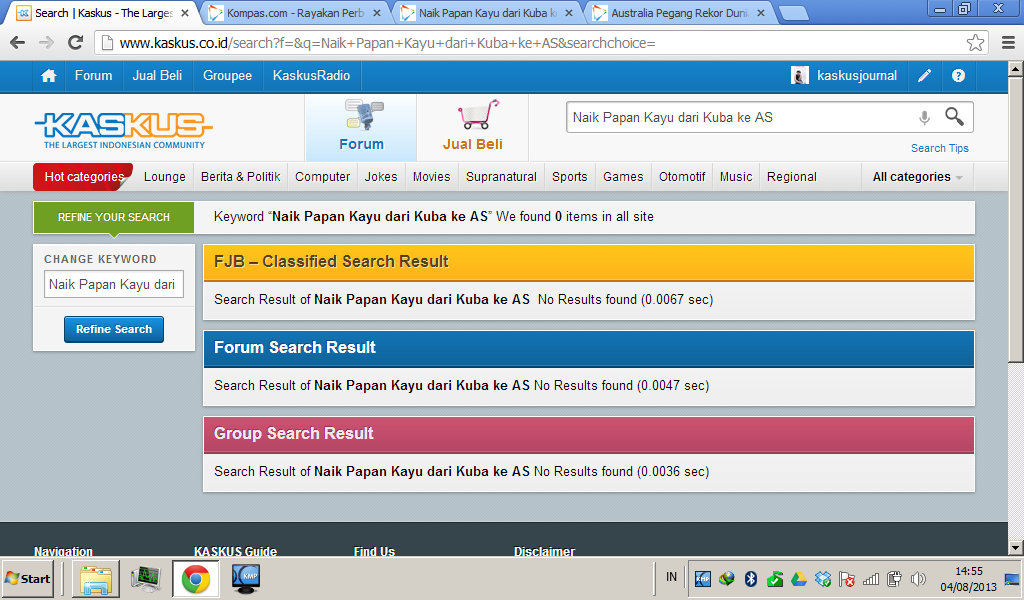1024x600 pixels.
Task: Click the Action Center flag tray icon
Action: [847, 578]
